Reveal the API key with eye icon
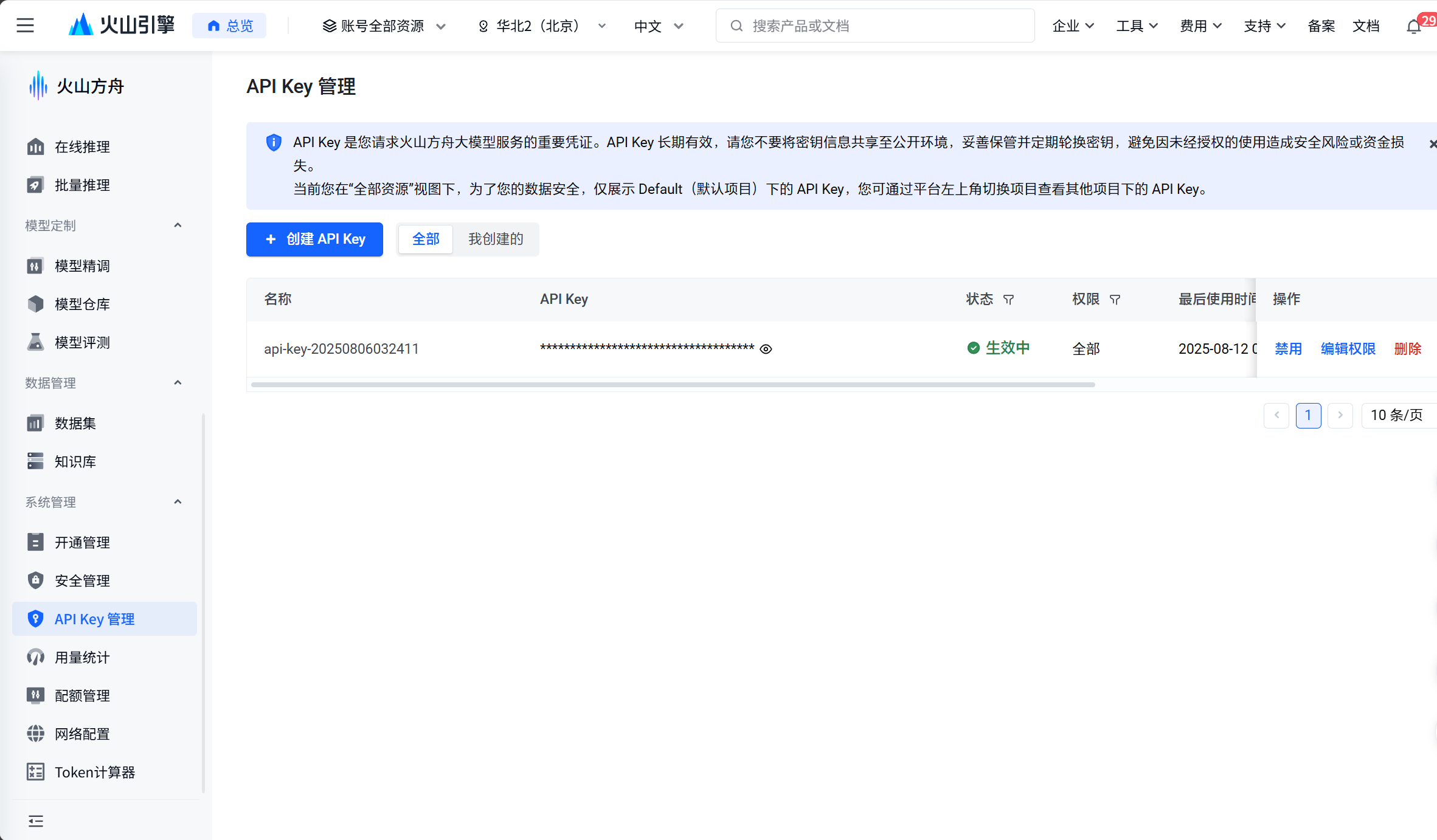1437x840 pixels. coord(766,349)
